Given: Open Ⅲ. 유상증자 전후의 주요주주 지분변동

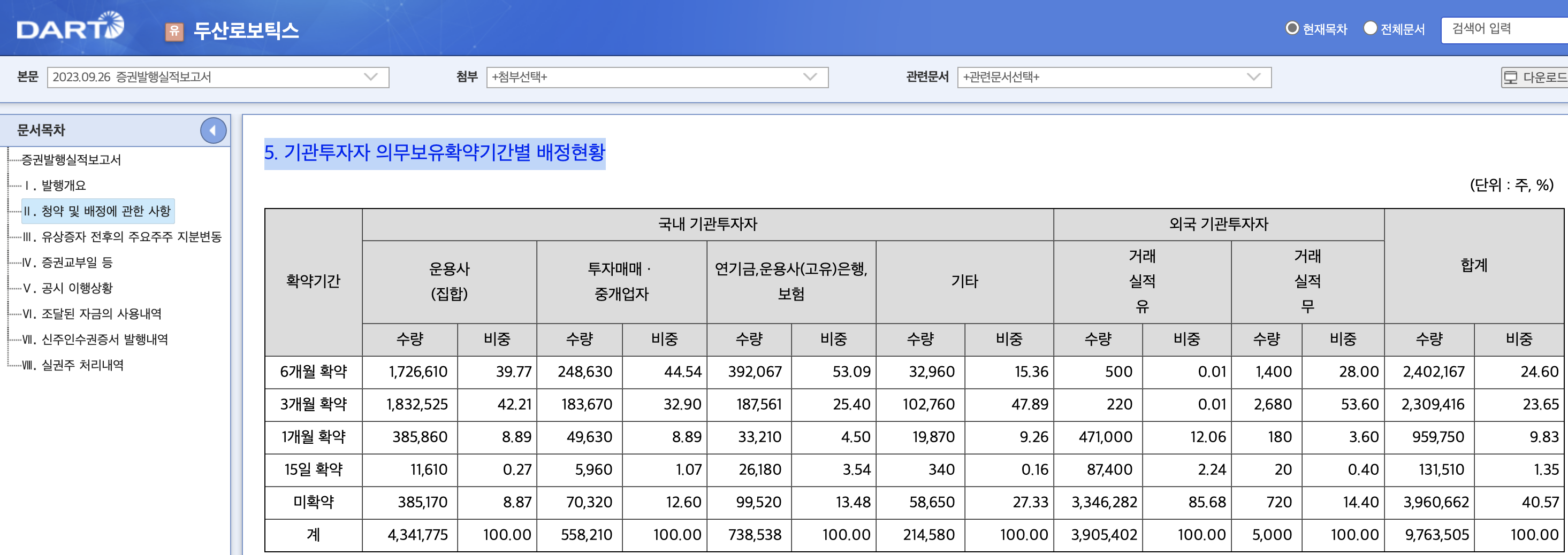Looking at the screenshot, I should tap(121, 236).
